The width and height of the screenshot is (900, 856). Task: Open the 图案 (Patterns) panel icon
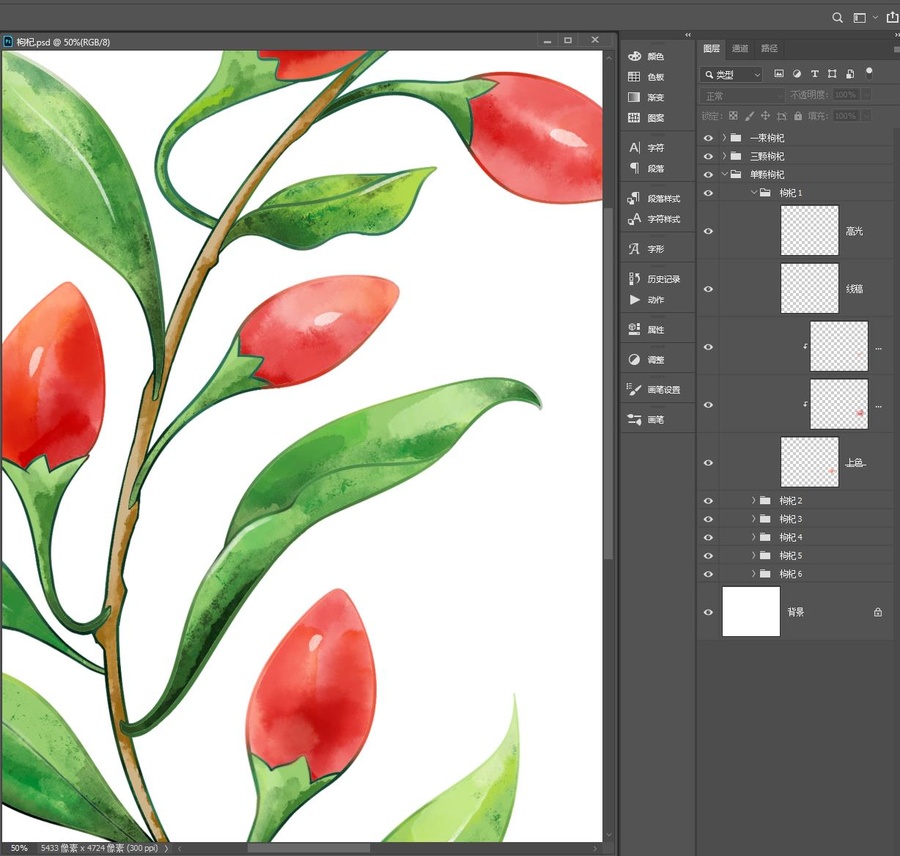click(634, 118)
